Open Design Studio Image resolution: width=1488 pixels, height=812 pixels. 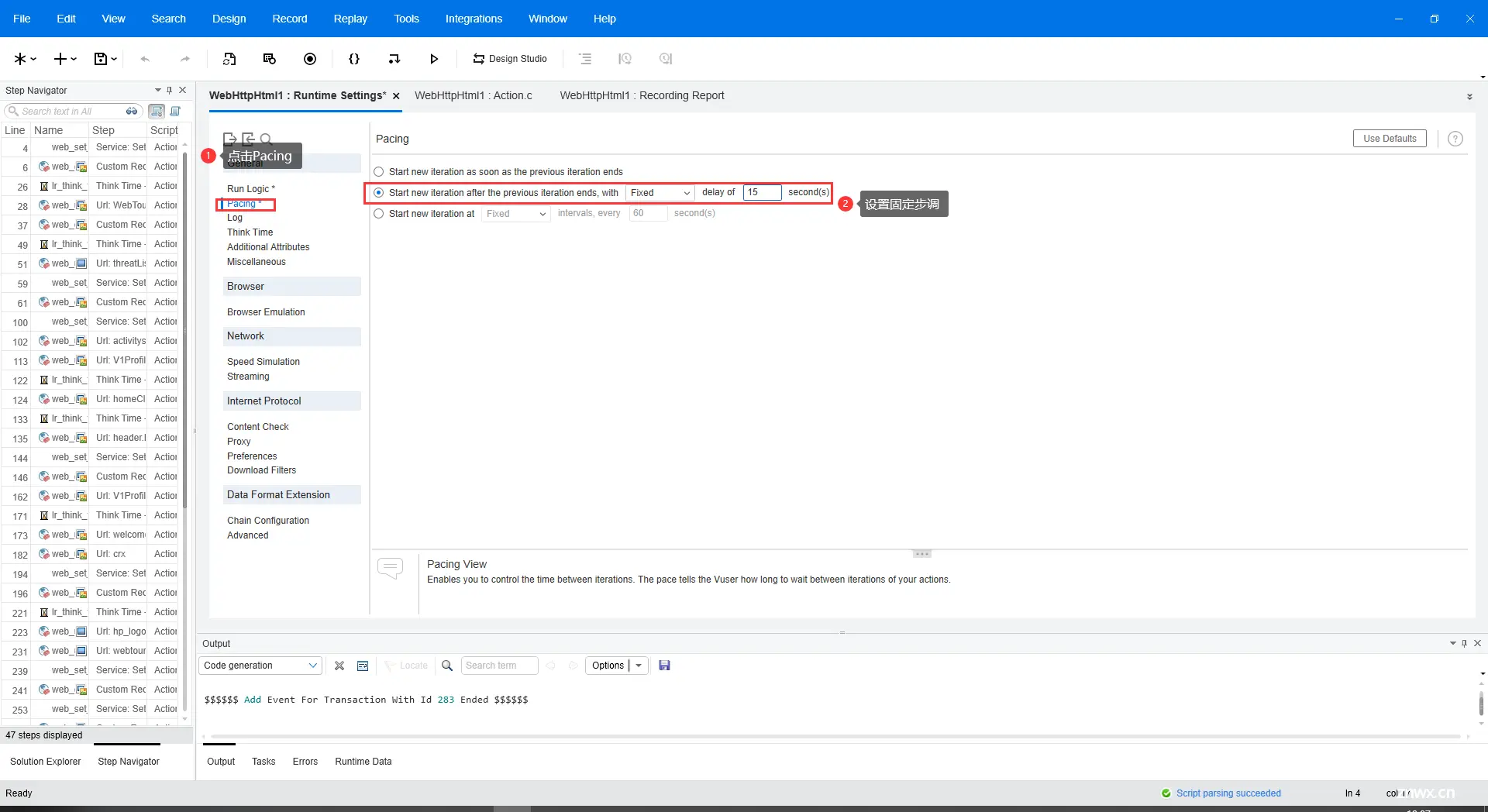(x=510, y=59)
